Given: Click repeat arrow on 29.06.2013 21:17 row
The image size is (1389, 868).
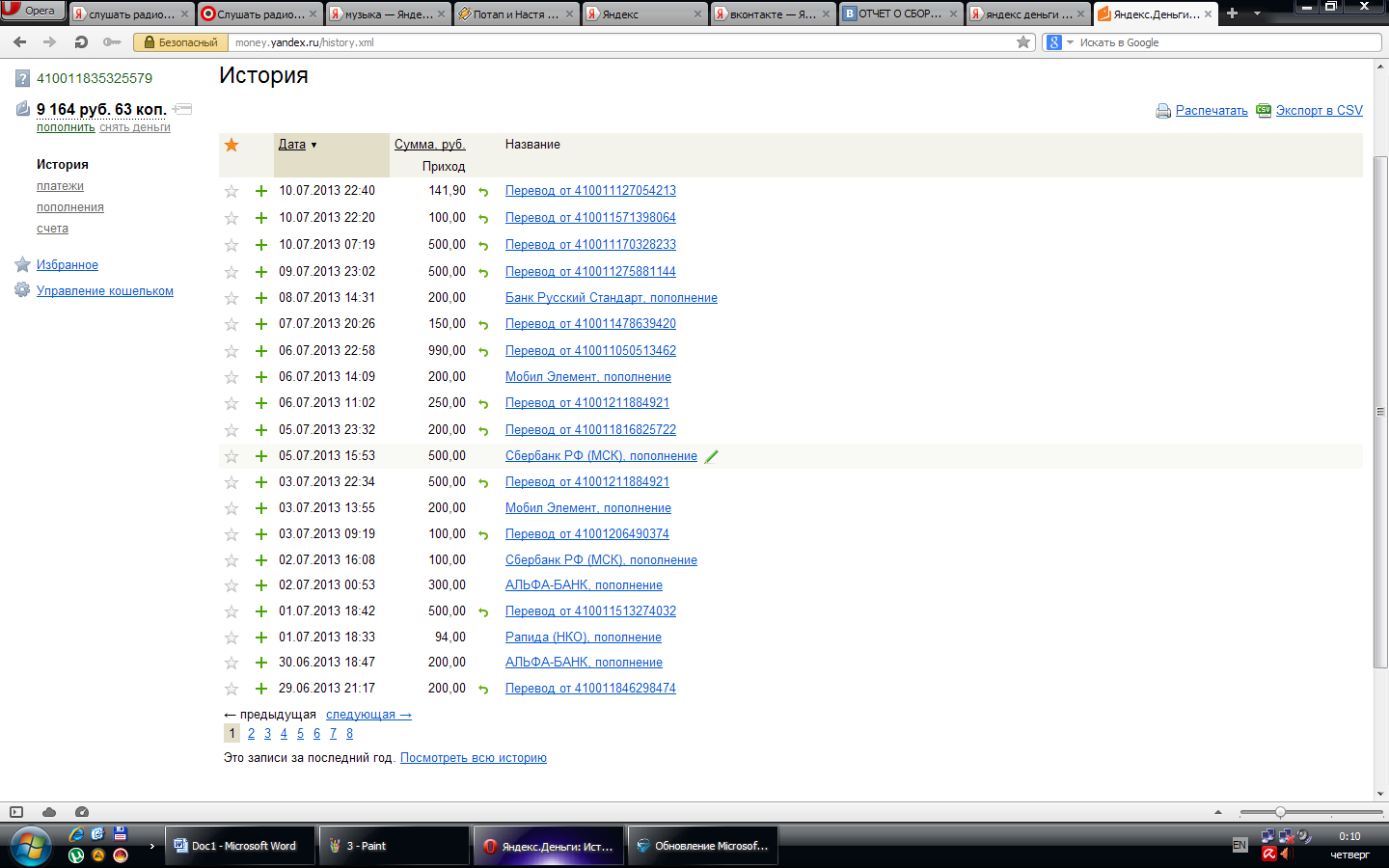Looking at the screenshot, I should pos(483,690).
